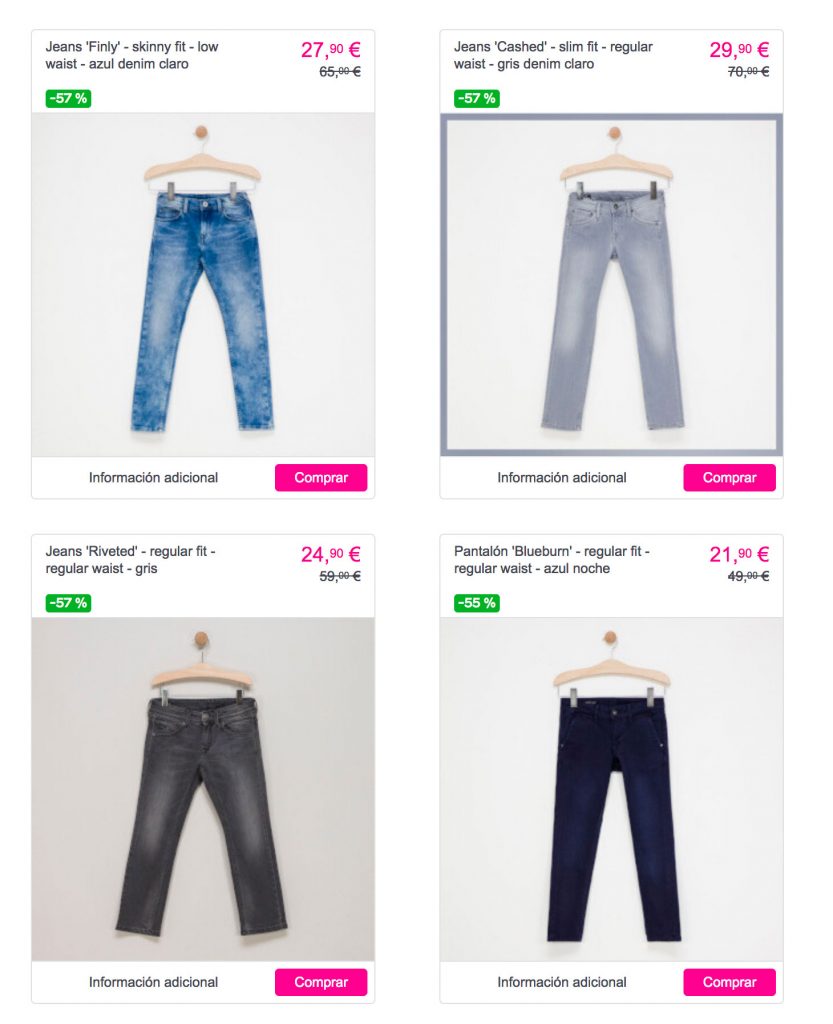Click the 24,90 € price of Riveted jeans
The image size is (833, 1024).
[x=330, y=554]
